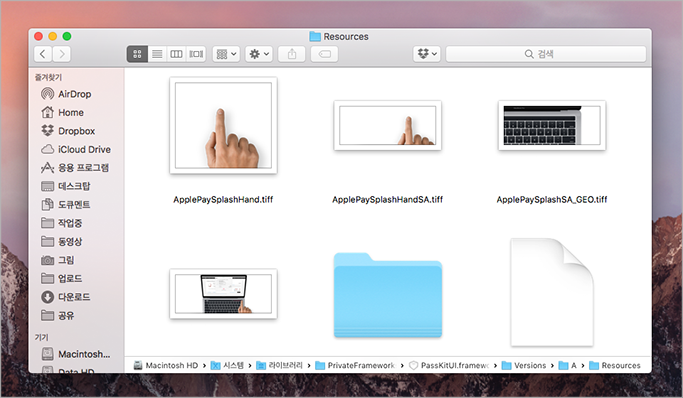
Task: Switch to list view
Action: tap(157, 54)
